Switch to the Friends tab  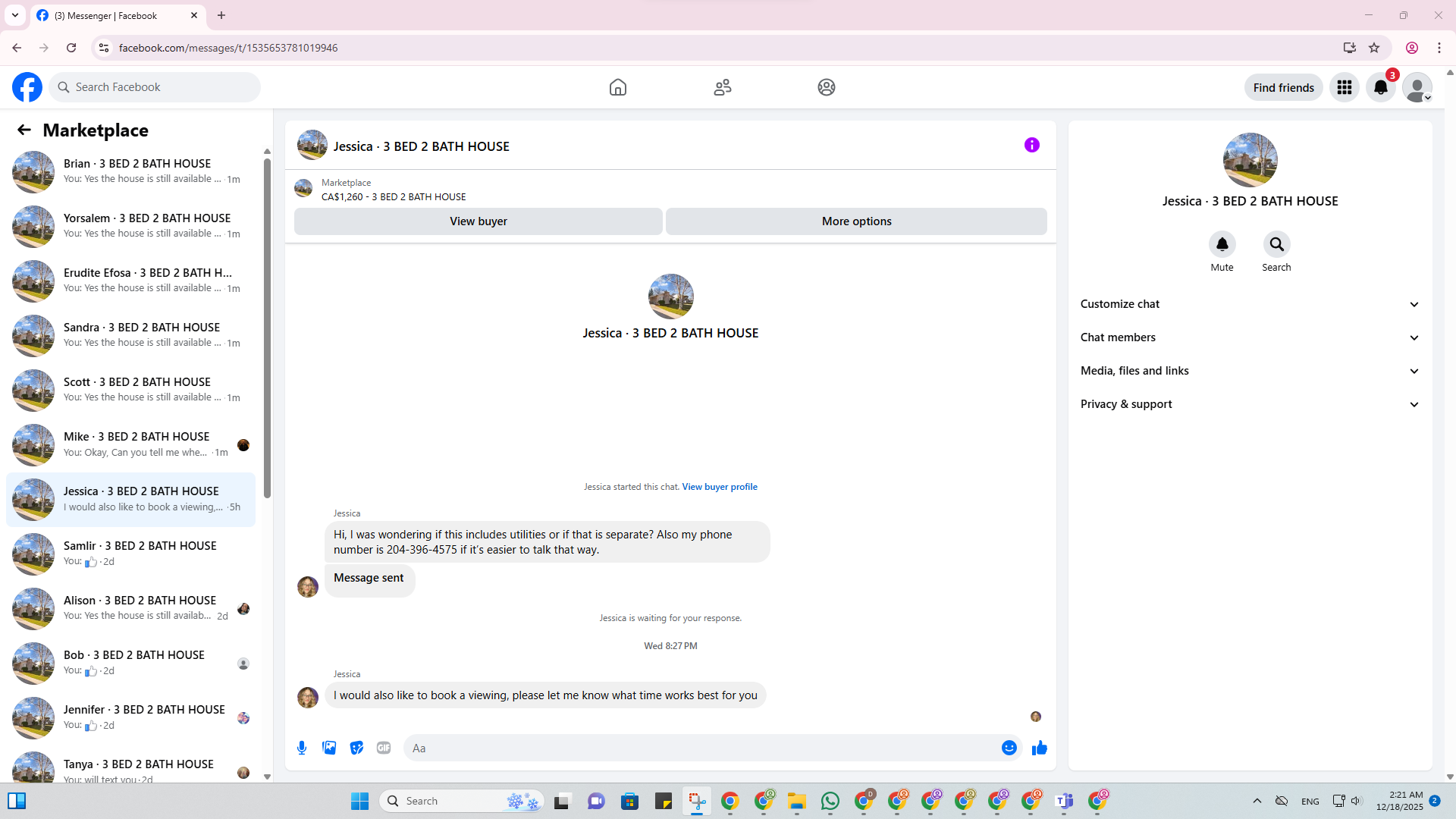coord(722,87)
